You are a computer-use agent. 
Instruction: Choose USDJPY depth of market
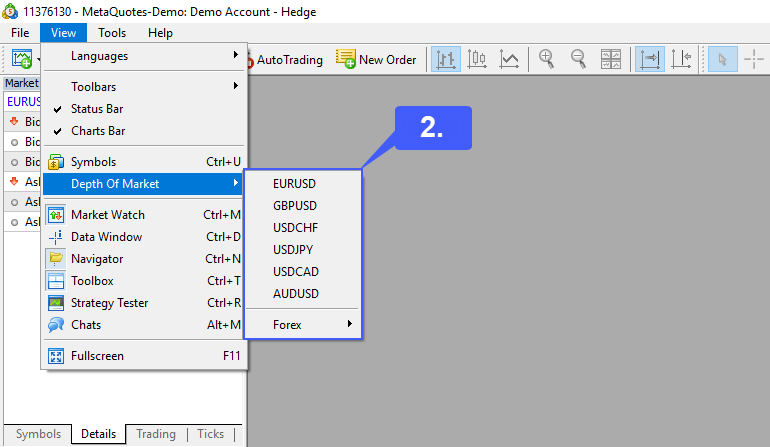(303, 250)
